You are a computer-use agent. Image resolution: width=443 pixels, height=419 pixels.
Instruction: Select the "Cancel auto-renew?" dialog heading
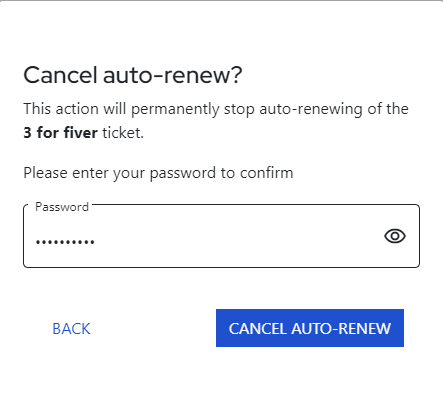(133, 75)
